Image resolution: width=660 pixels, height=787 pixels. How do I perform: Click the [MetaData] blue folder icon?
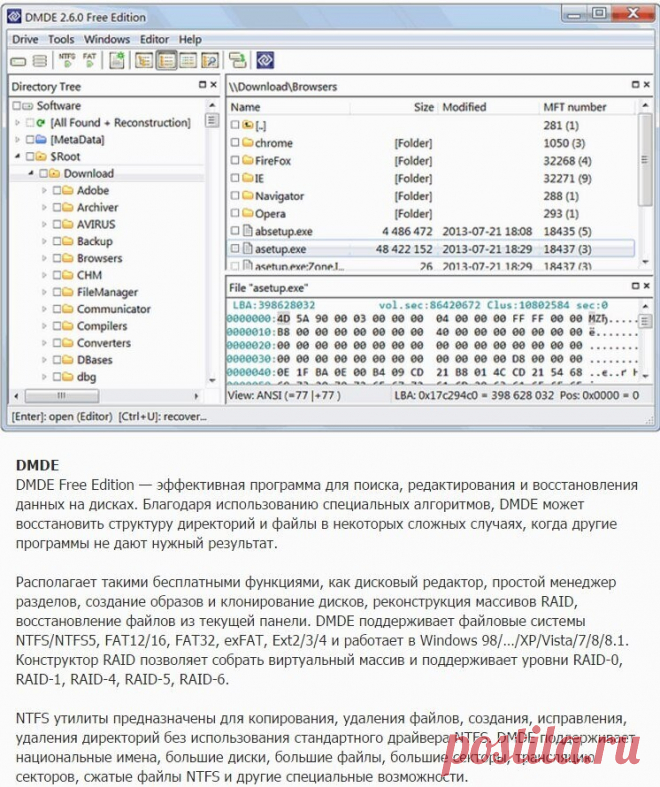pos(41,139)
